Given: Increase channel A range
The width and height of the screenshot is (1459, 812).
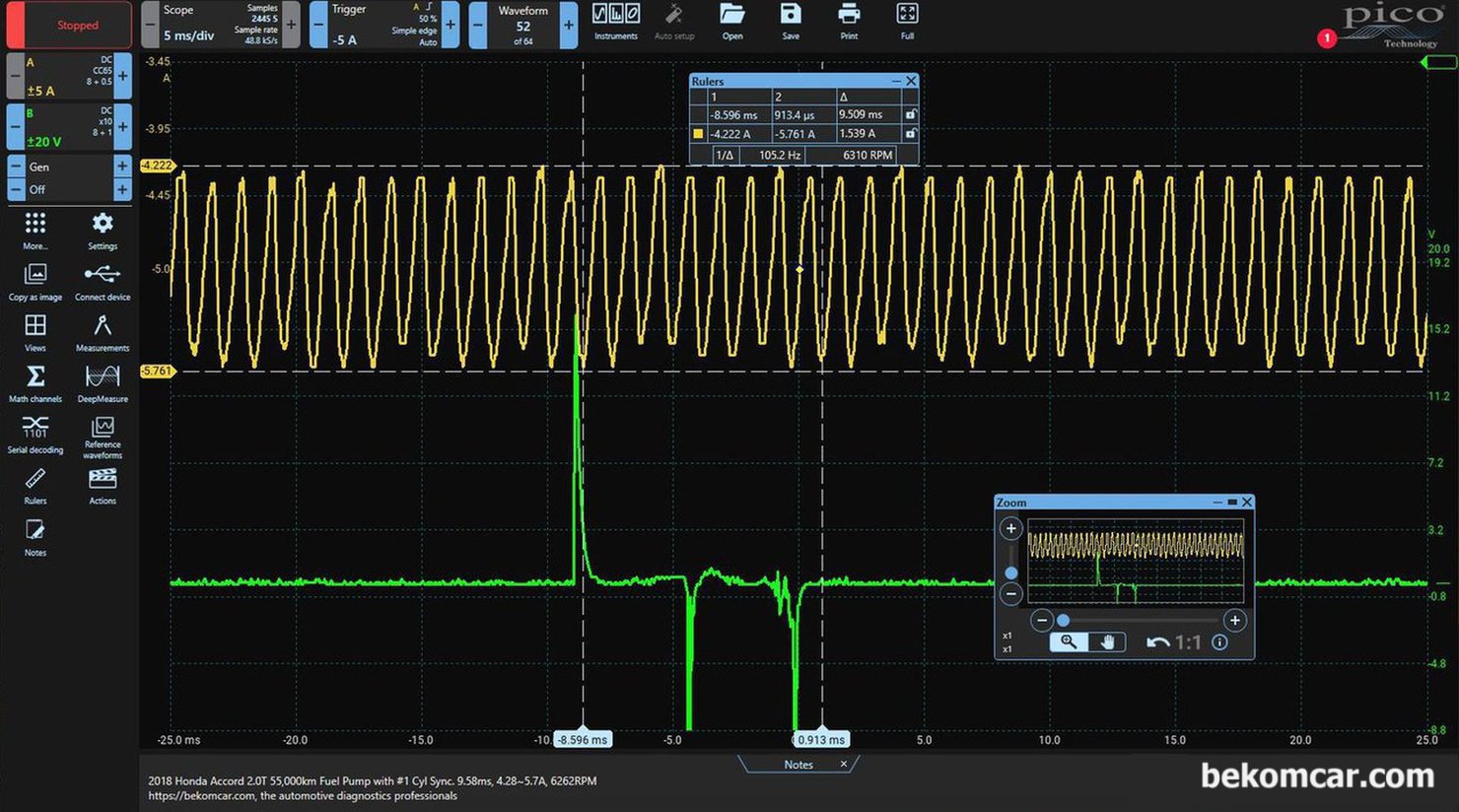Looking at the screenshot, I should pos(123,76).
